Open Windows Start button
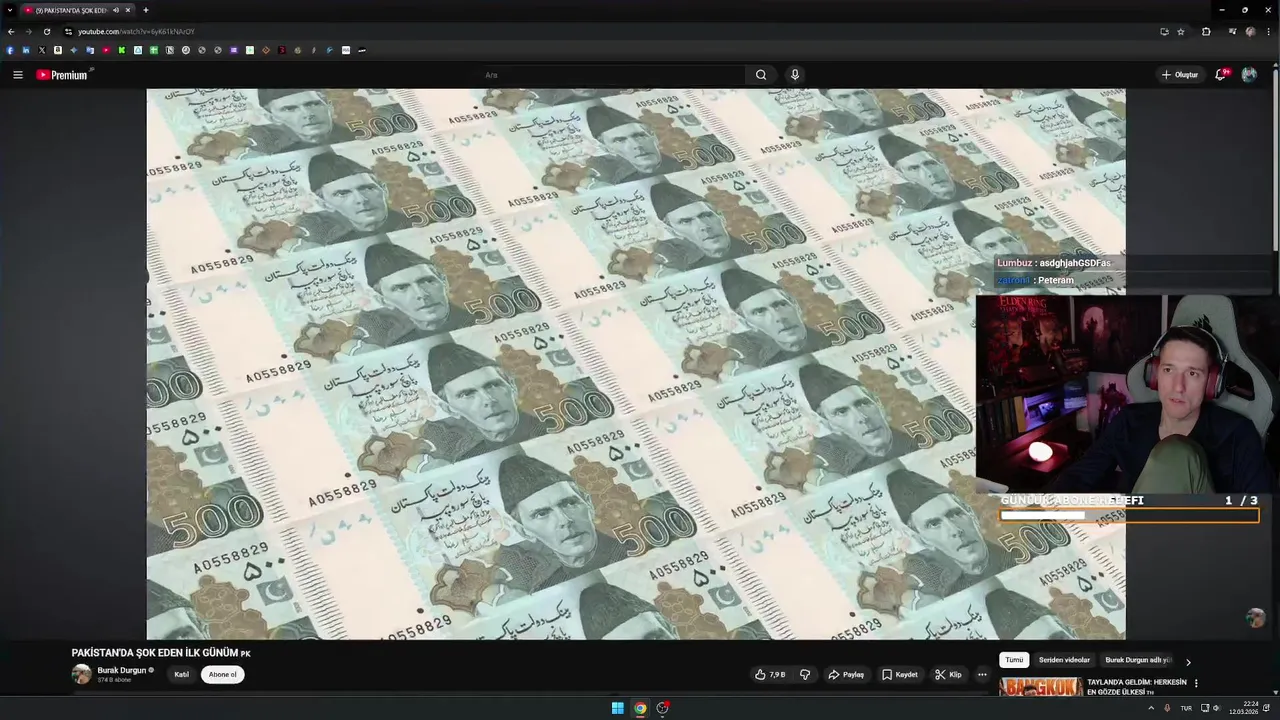 [618, 708]
